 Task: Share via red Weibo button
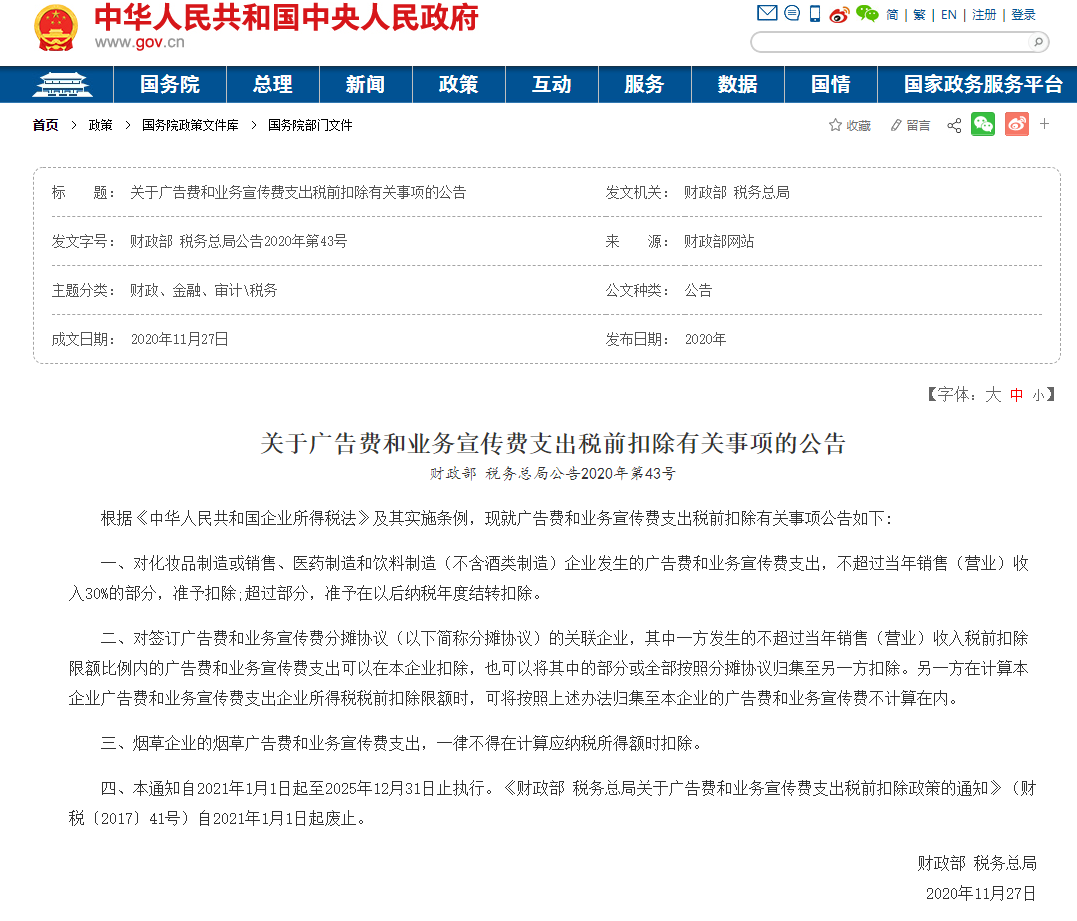tap(1017, 124)
